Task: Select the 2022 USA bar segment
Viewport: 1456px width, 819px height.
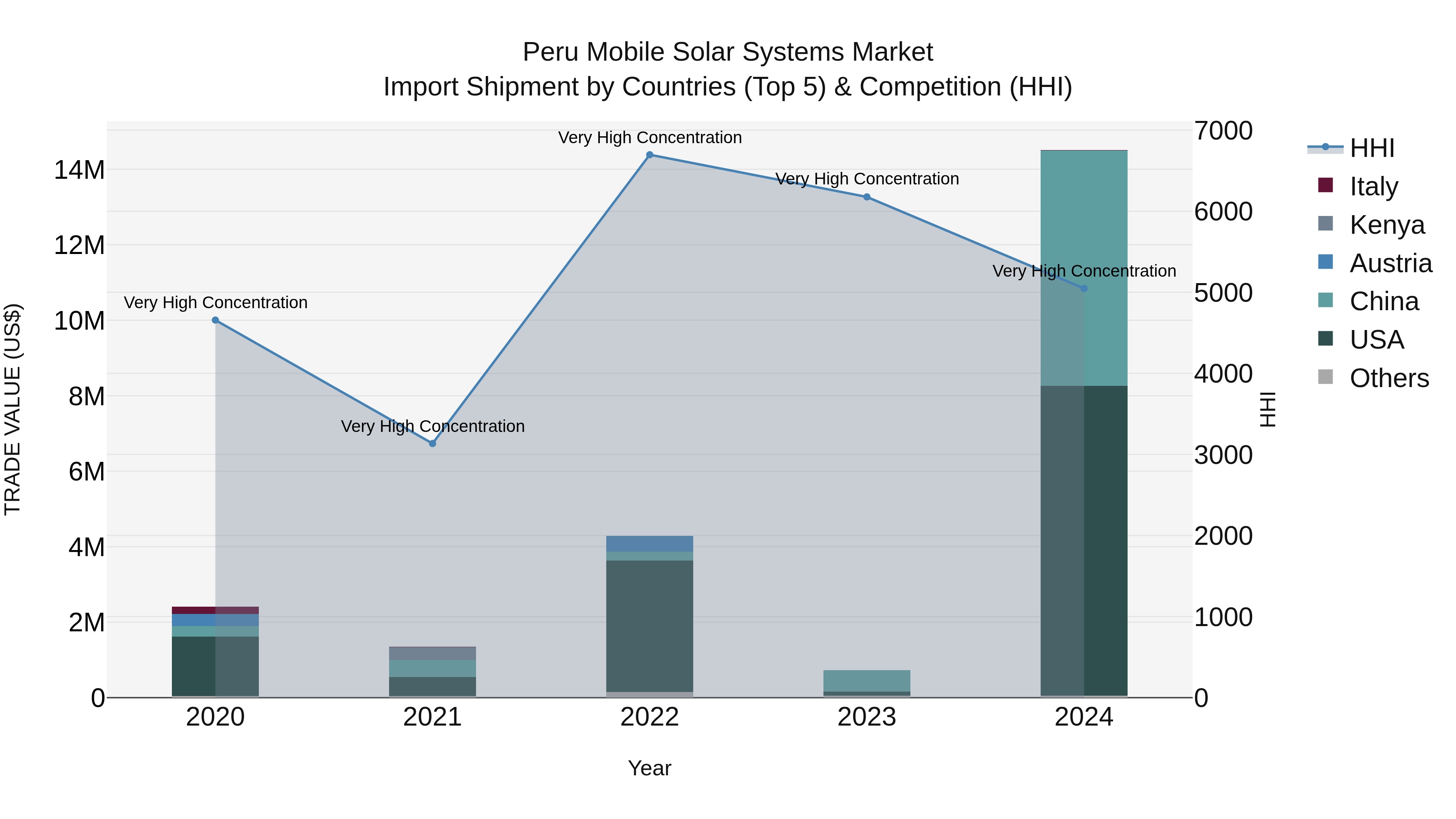Action: (650, 626)
